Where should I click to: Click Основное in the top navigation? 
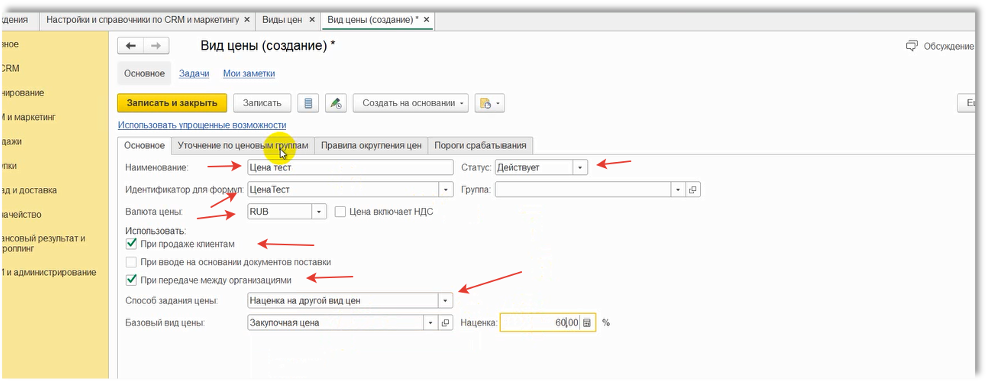pyautogui.click(x=144, y=74)
